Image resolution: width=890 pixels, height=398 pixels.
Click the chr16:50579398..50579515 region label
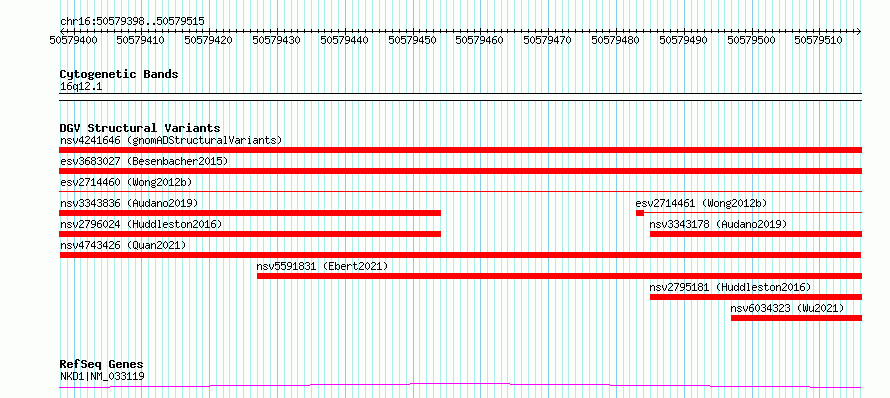[132, 21]
